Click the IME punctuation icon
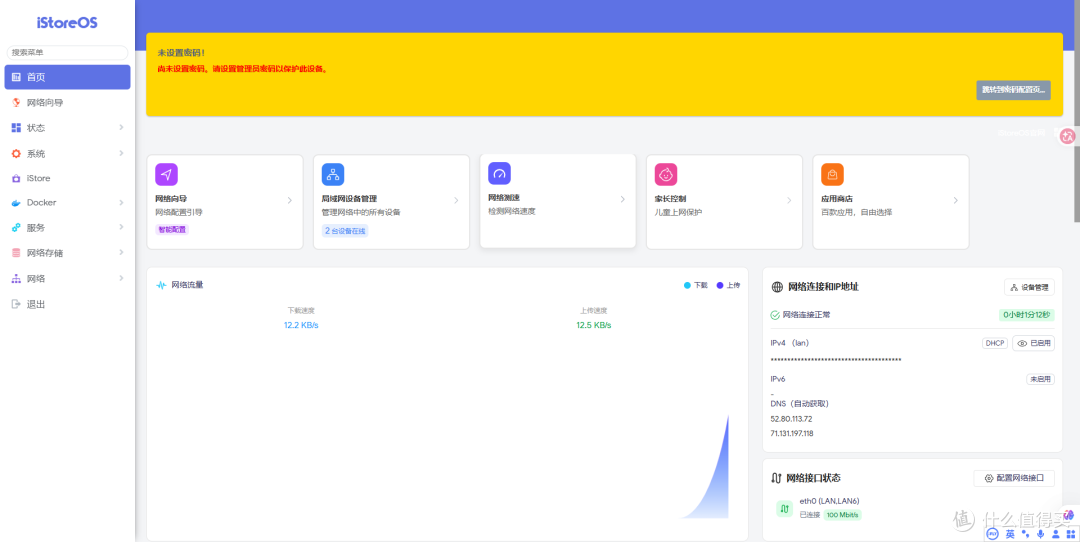 [1026, 534]
